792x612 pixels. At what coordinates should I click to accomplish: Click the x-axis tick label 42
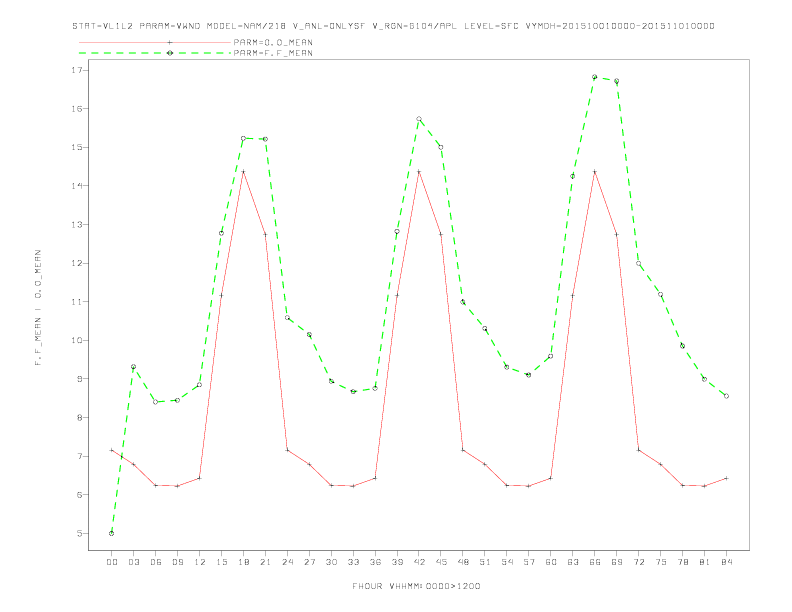(419, 562)
